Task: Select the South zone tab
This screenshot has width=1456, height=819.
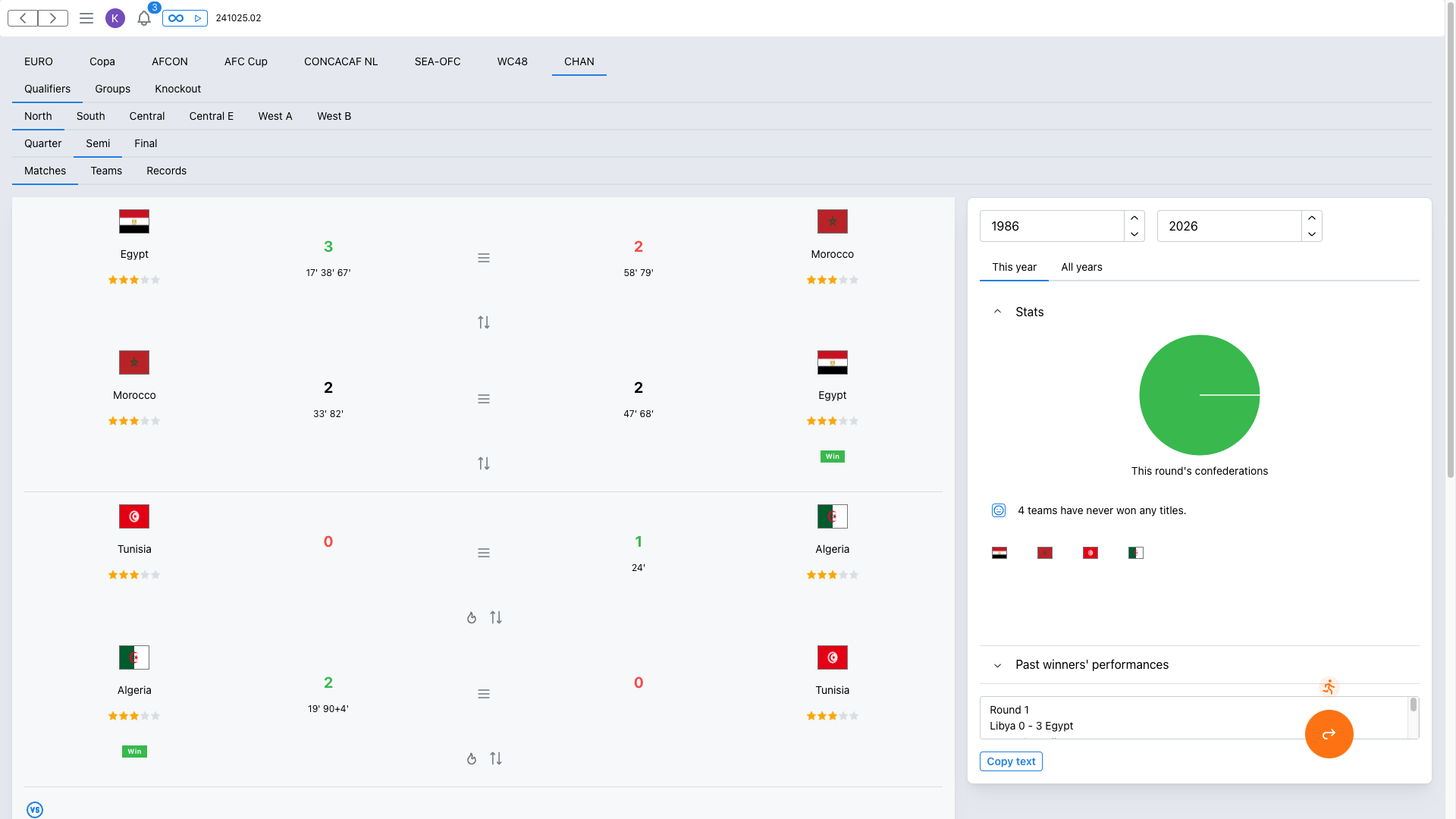Action: coord(91,116)
